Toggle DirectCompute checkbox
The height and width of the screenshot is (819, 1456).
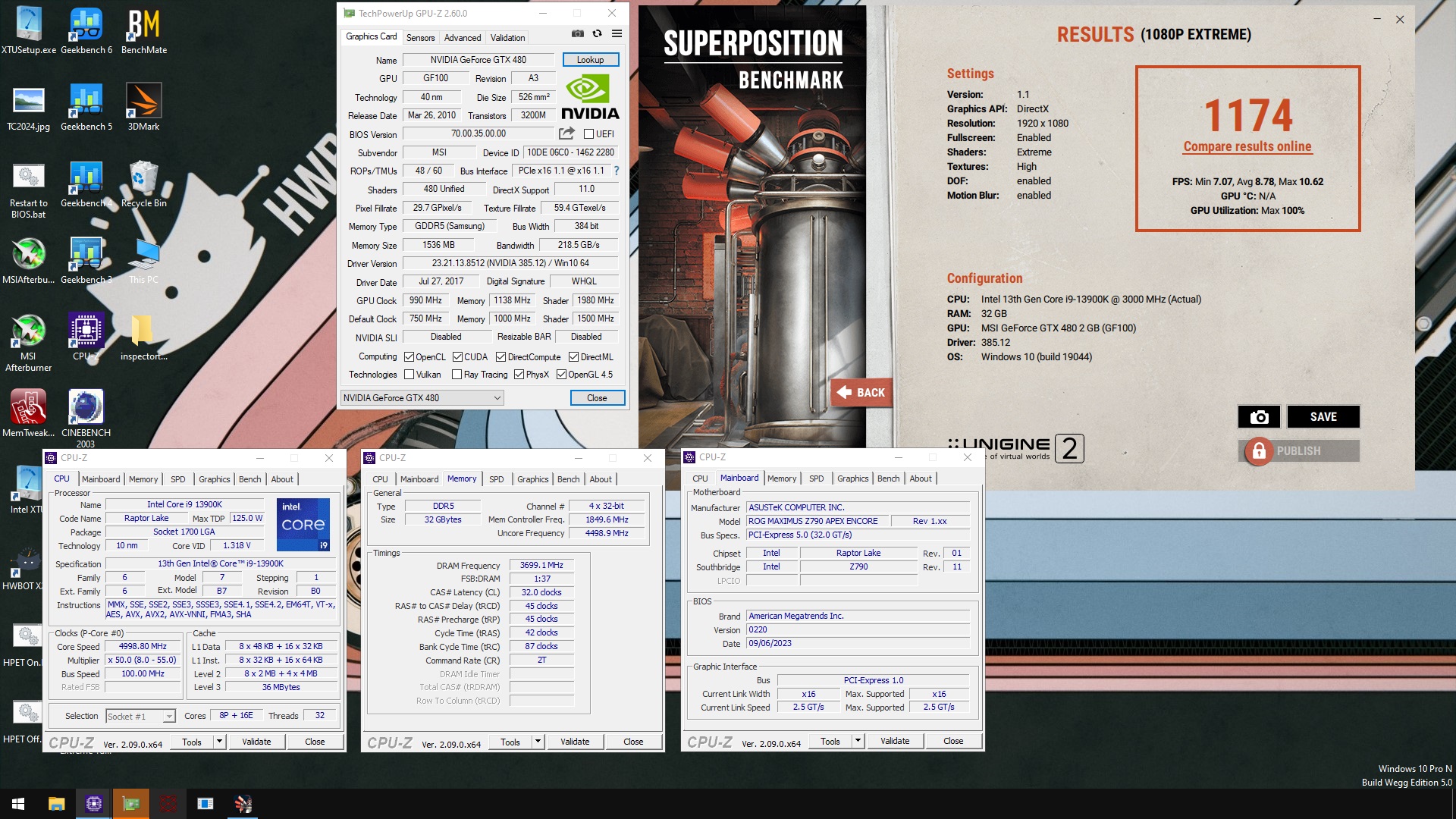click(501, 357)
